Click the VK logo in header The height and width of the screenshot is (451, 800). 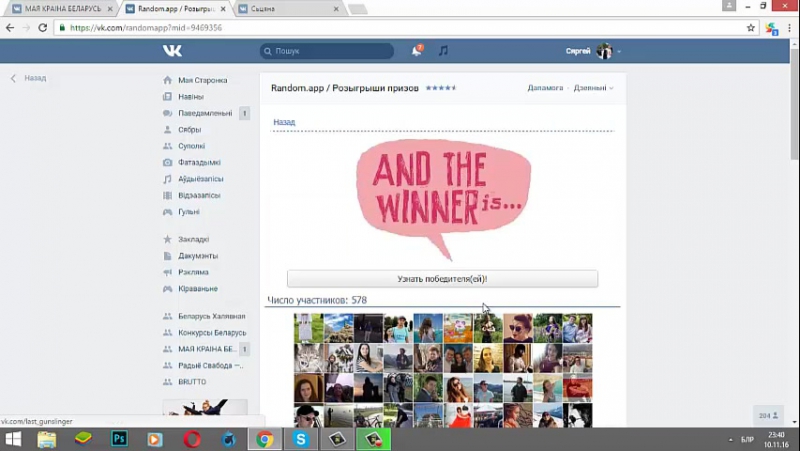pyautogui.click(x=172, y=51)
